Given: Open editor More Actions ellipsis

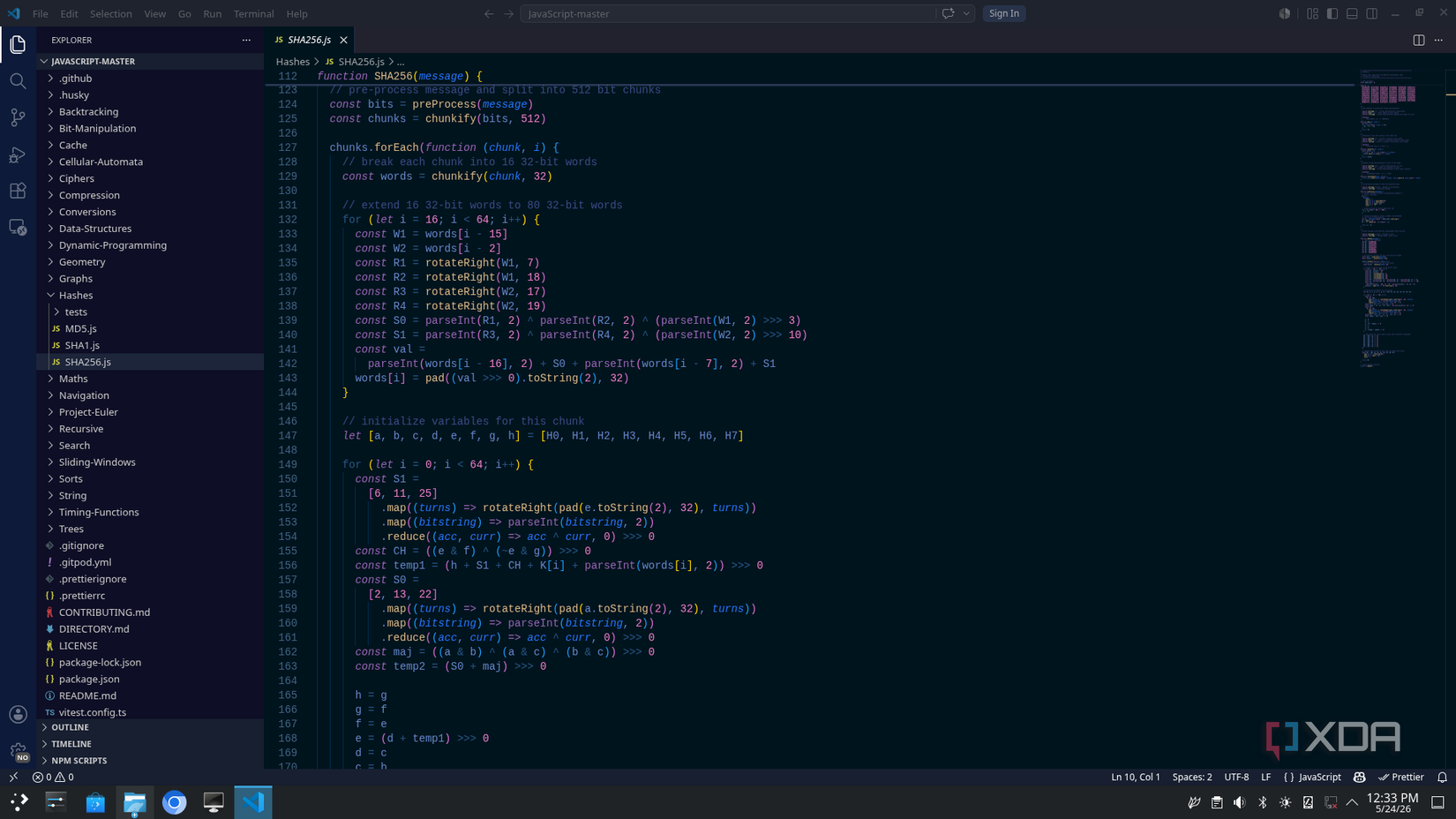Looking at the screenshot, I should pyautogui.click(x=1439, y=40).
